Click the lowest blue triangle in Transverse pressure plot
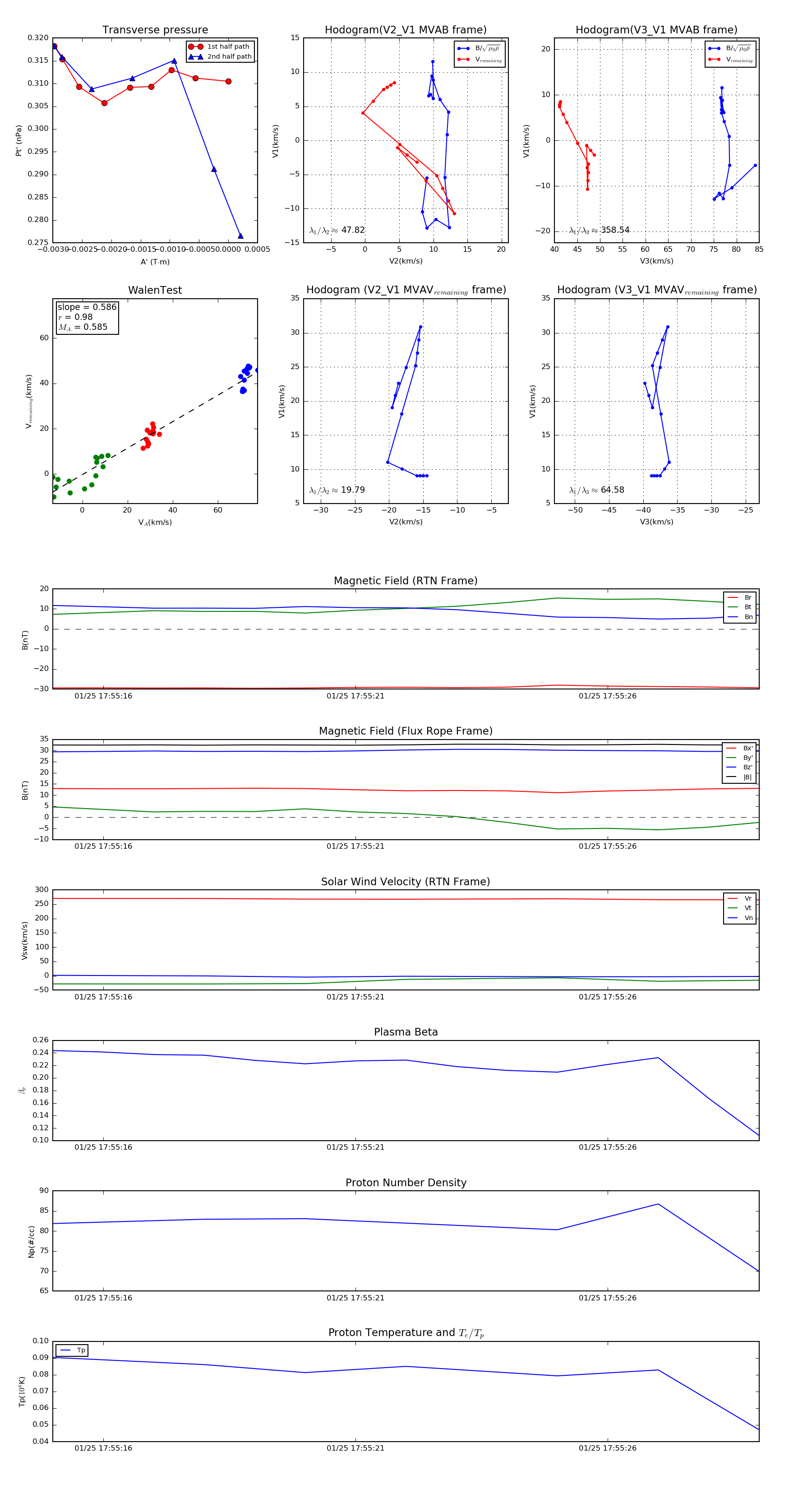 [x=240, y=236]
